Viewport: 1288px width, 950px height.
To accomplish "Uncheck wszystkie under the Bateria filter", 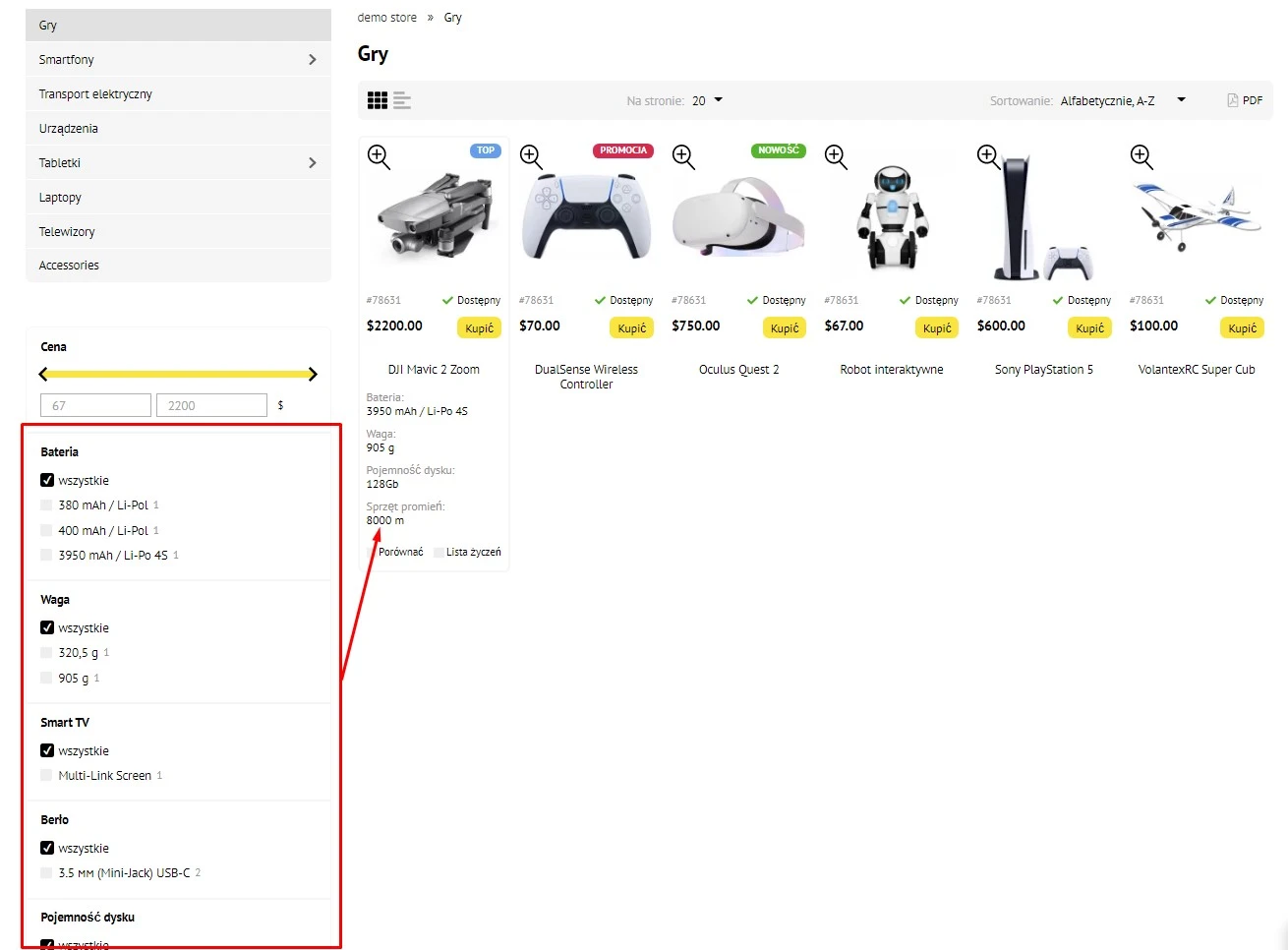I will [x=46, y=480].
